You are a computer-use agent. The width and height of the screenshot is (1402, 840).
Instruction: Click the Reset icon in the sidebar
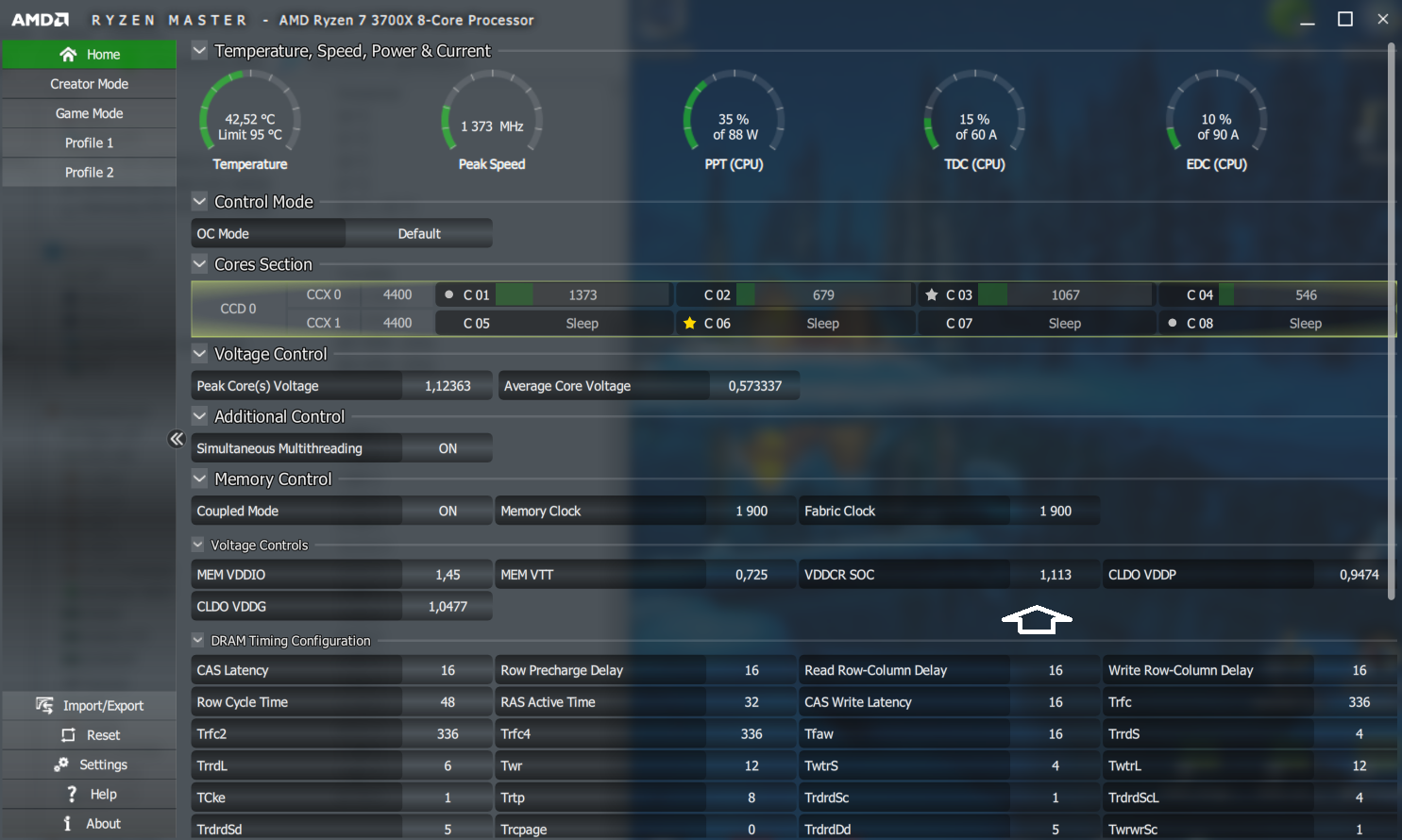click(68, 735)
